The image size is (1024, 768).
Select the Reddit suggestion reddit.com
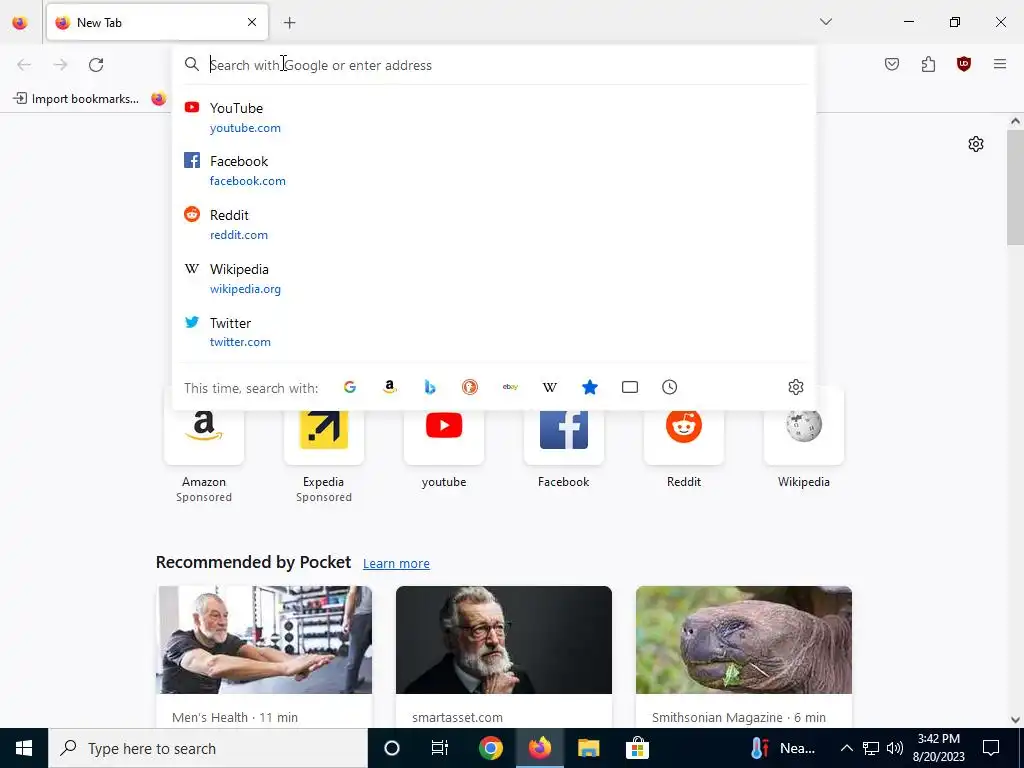494,225
